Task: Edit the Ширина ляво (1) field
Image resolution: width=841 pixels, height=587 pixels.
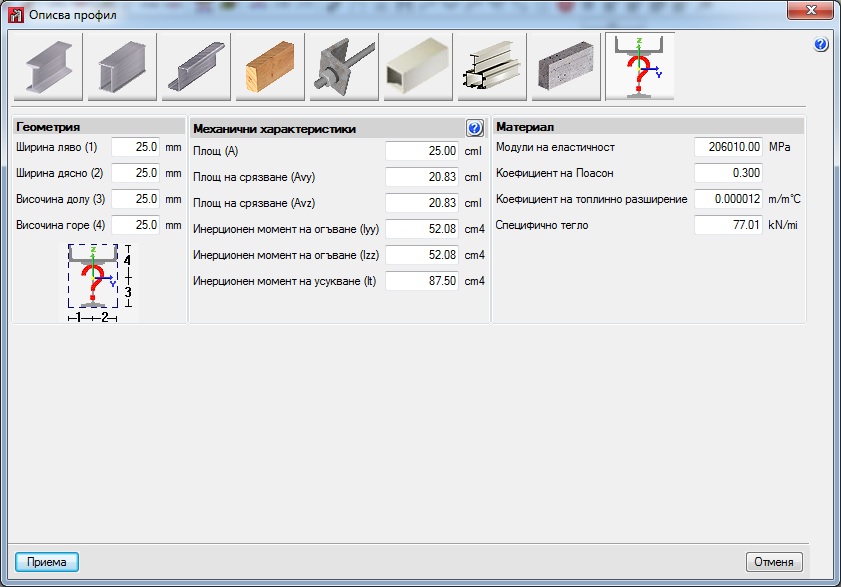Action: (x=136, y=147)
